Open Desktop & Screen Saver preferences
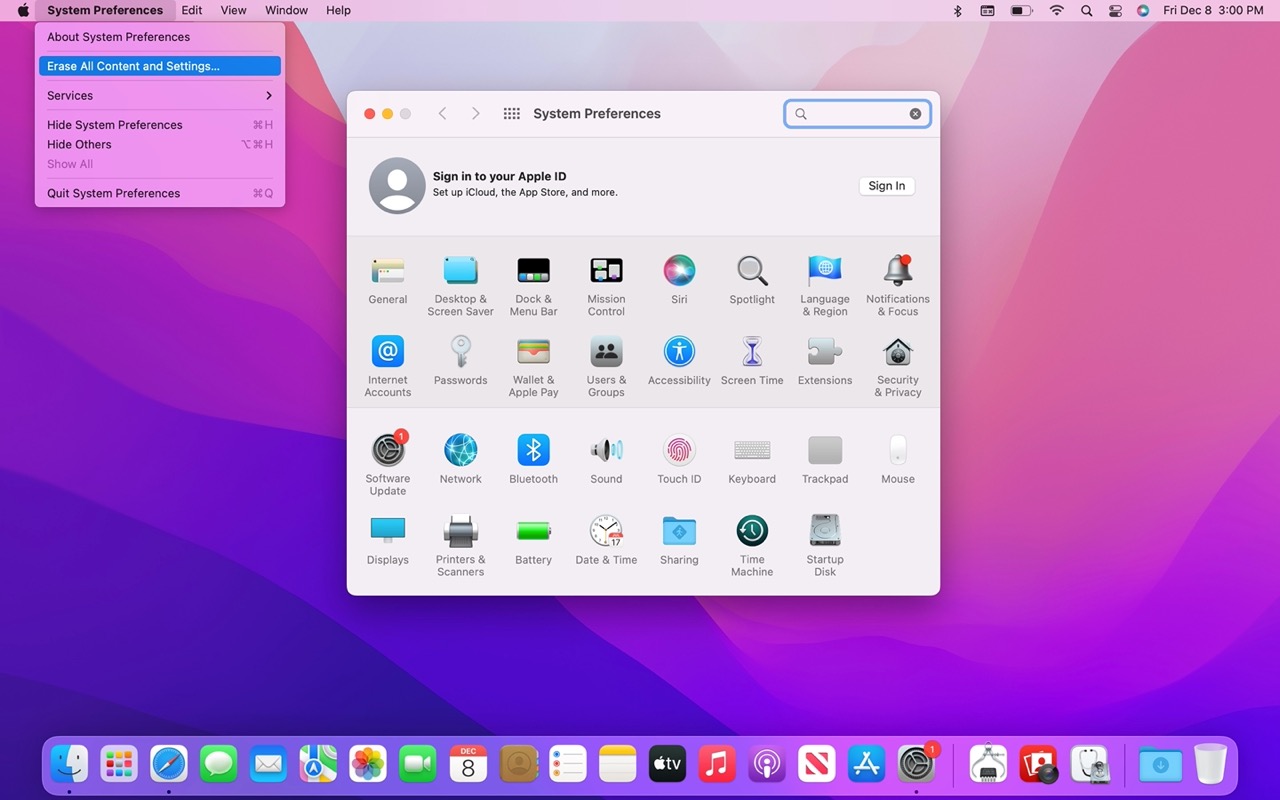This screenshot has width=1280, height=800. point(460,285)
